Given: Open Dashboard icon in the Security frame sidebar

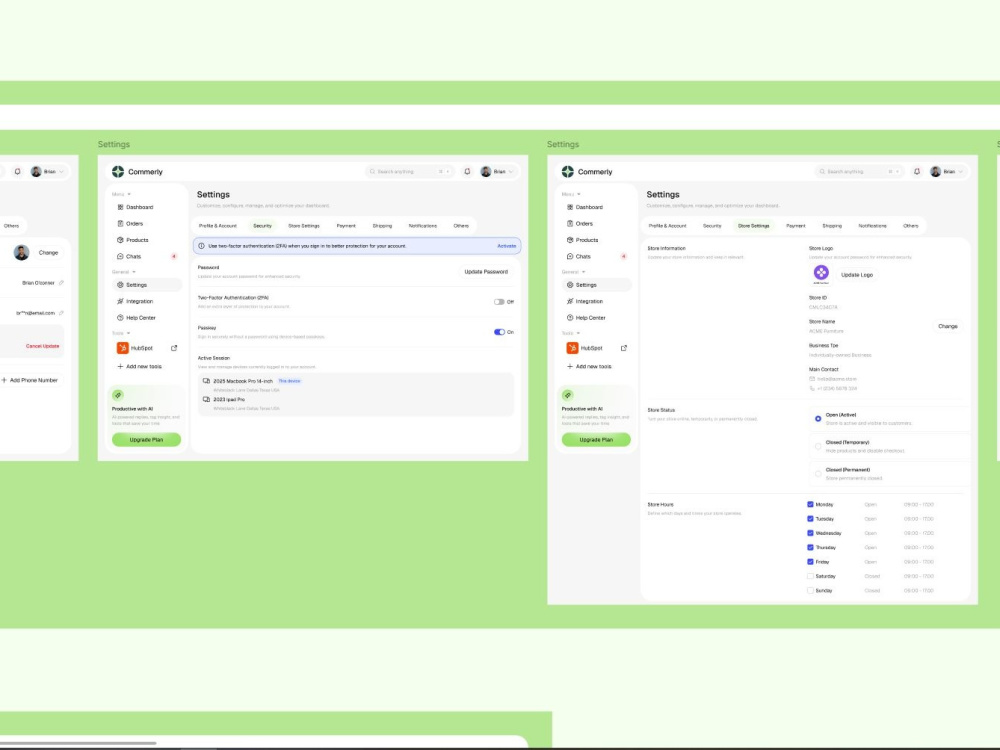Looking at the screenshot, I should point(121,207).
